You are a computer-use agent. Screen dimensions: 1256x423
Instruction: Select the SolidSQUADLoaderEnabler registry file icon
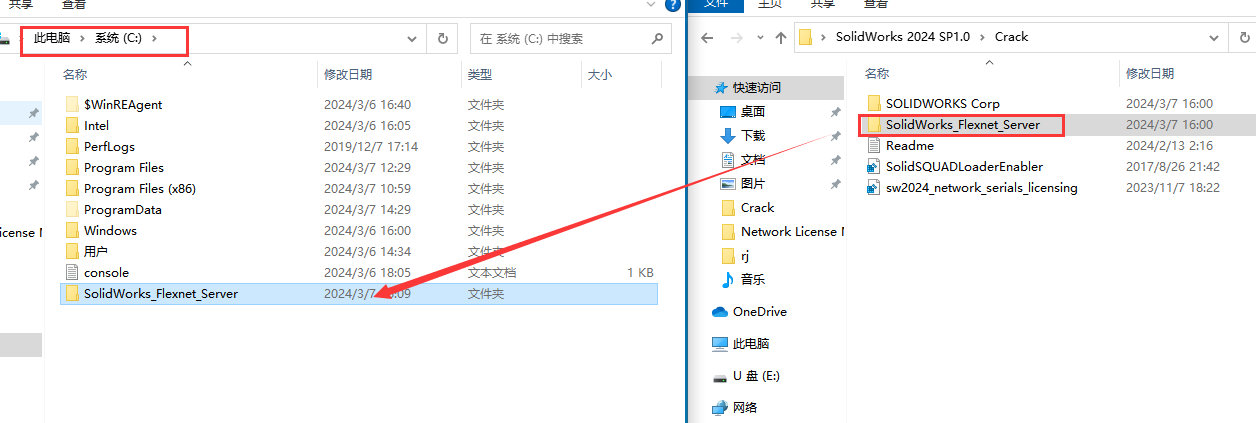coord(873,166)
